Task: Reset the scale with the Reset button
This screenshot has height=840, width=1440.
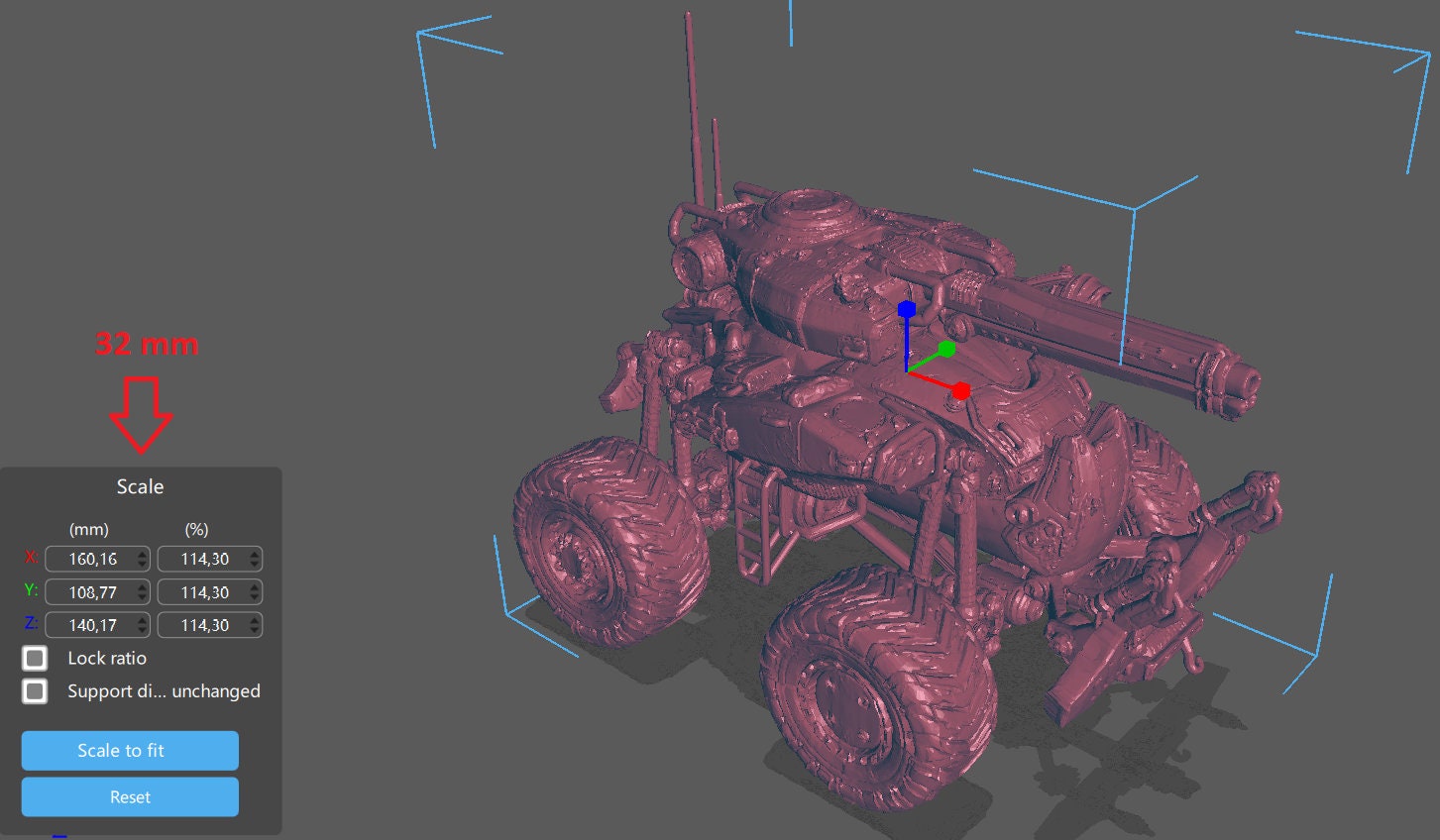Action: (130, 797)
